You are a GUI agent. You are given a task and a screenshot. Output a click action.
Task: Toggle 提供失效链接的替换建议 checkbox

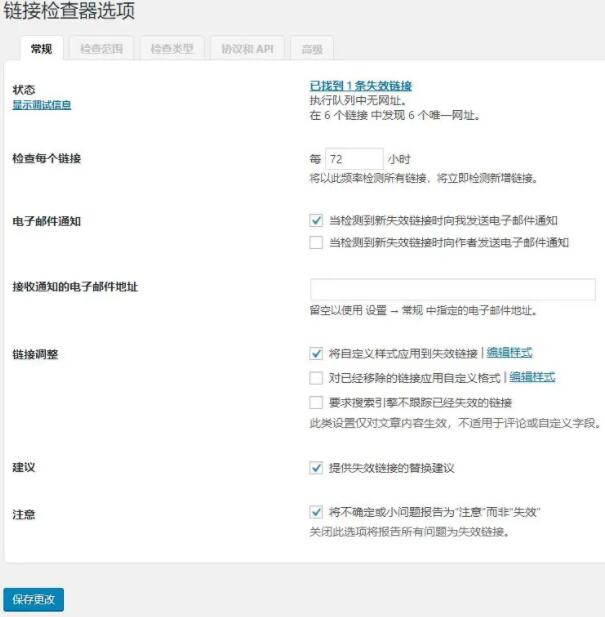316,468
